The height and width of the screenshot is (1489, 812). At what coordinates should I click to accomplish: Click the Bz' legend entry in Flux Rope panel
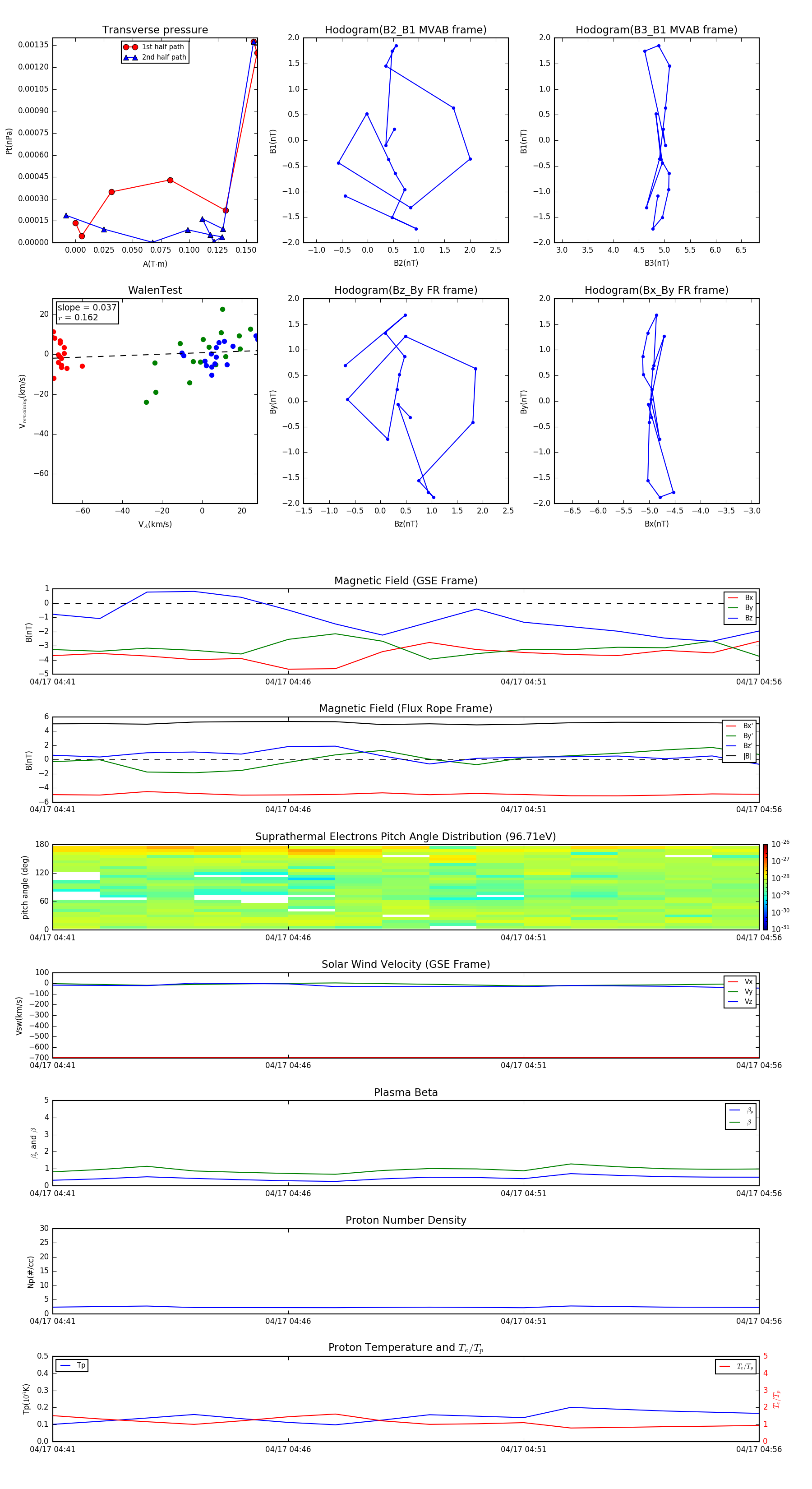[739, 746]
